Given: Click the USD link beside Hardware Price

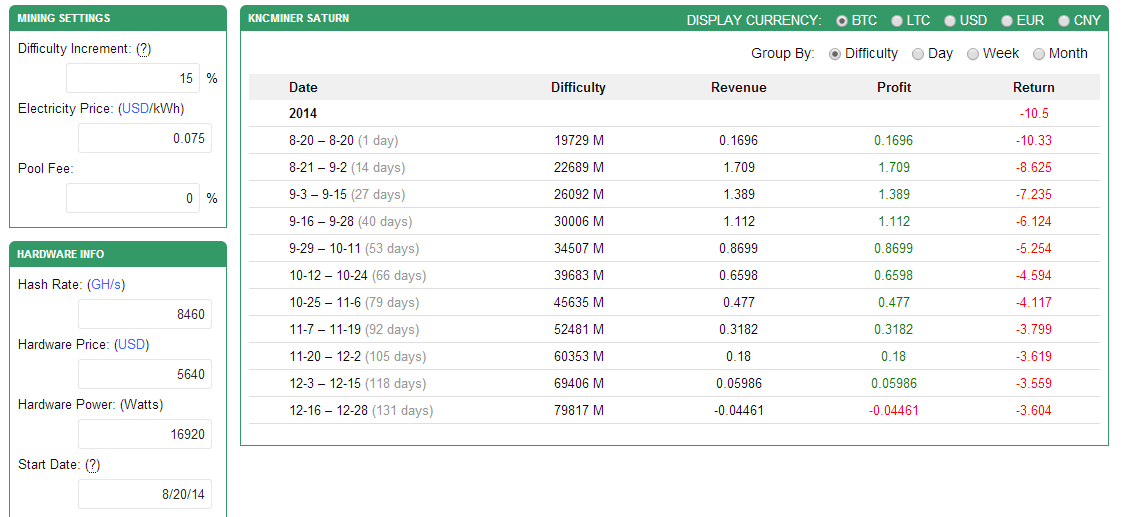Looking at the screenshot, I should click(131, 344).
